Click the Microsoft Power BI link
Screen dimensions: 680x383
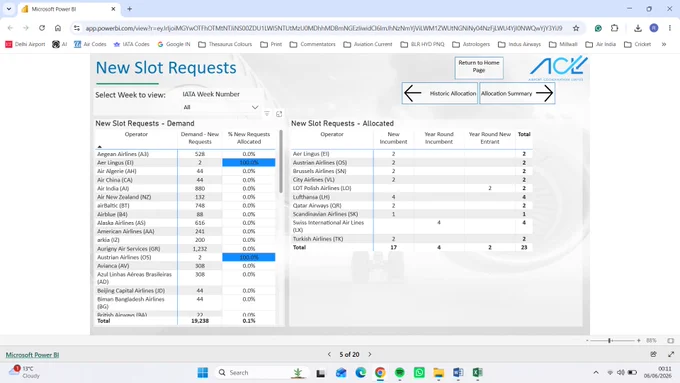[x=32, y=355]
